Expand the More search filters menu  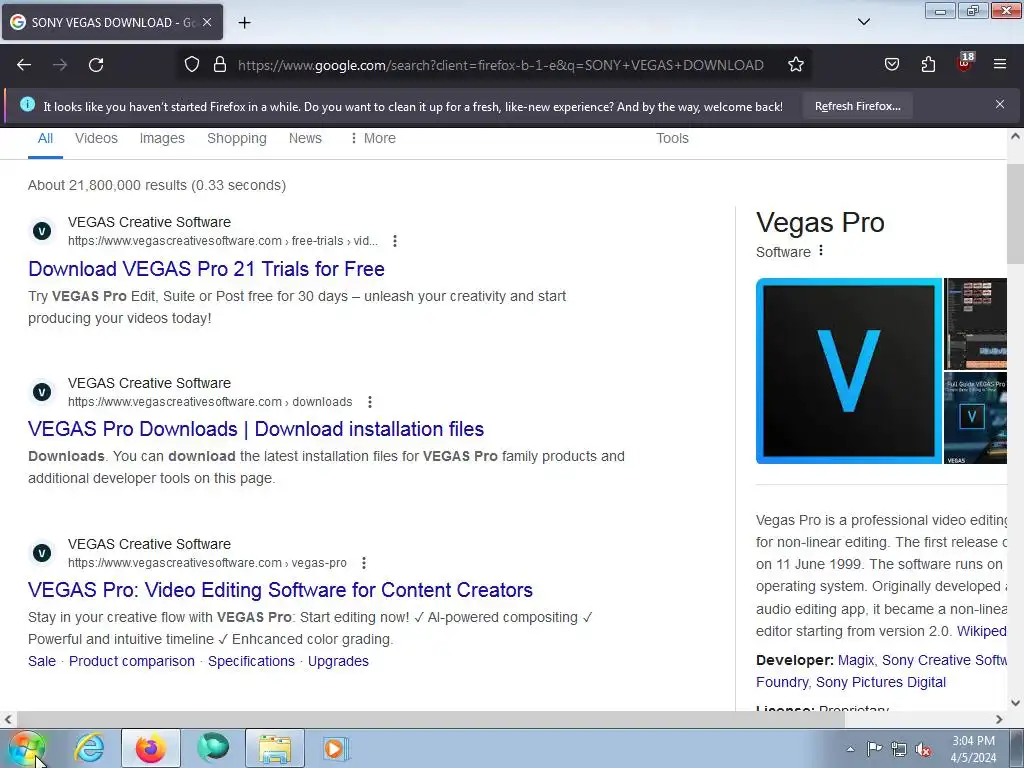tap(373, 138)
